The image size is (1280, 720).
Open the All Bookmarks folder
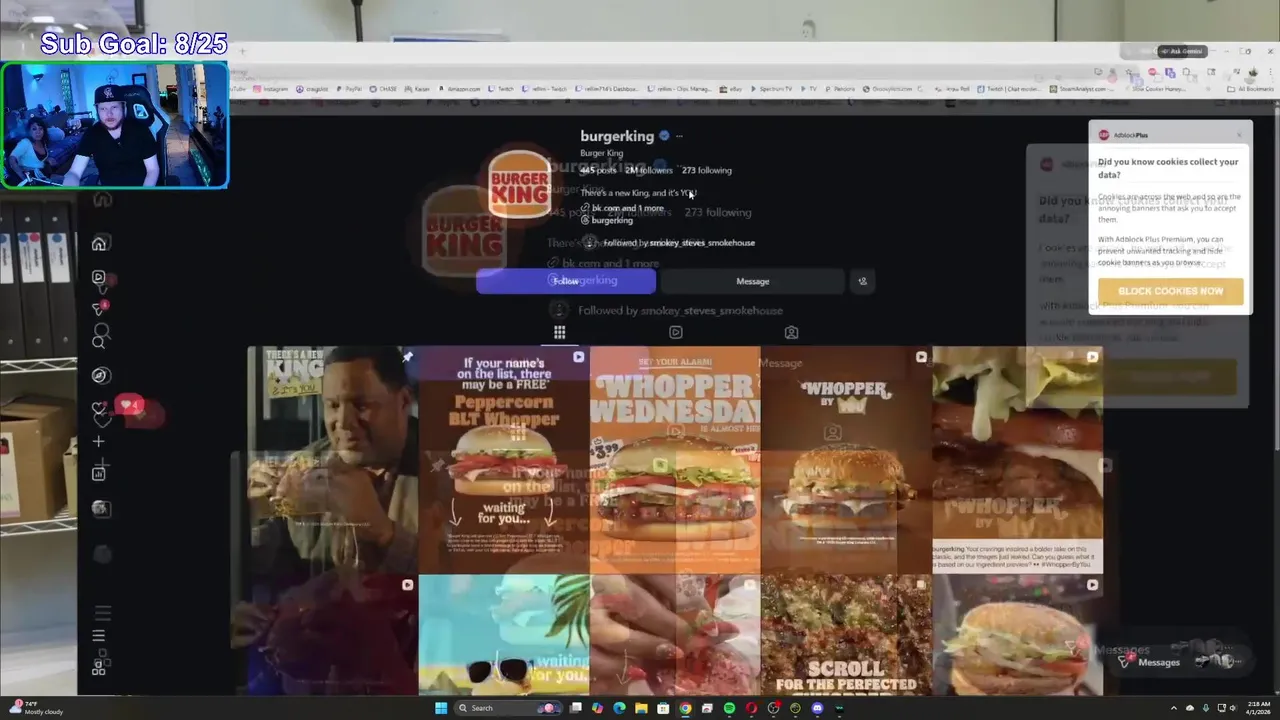coord(1250,89)
